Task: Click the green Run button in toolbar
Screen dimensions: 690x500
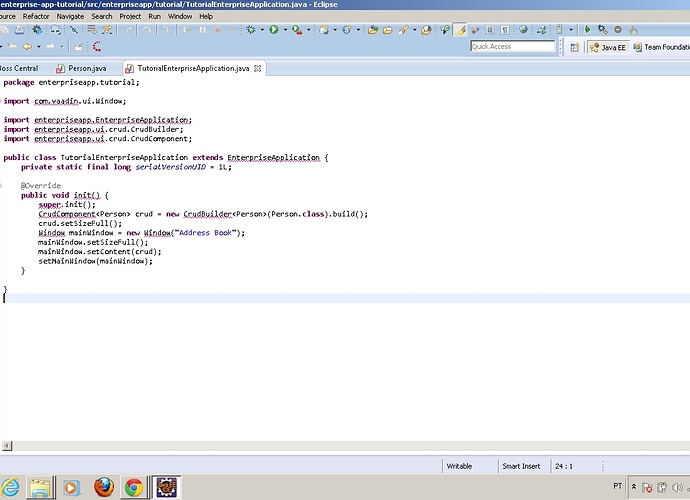Action: pyautogui.click(x=273, y=30)
